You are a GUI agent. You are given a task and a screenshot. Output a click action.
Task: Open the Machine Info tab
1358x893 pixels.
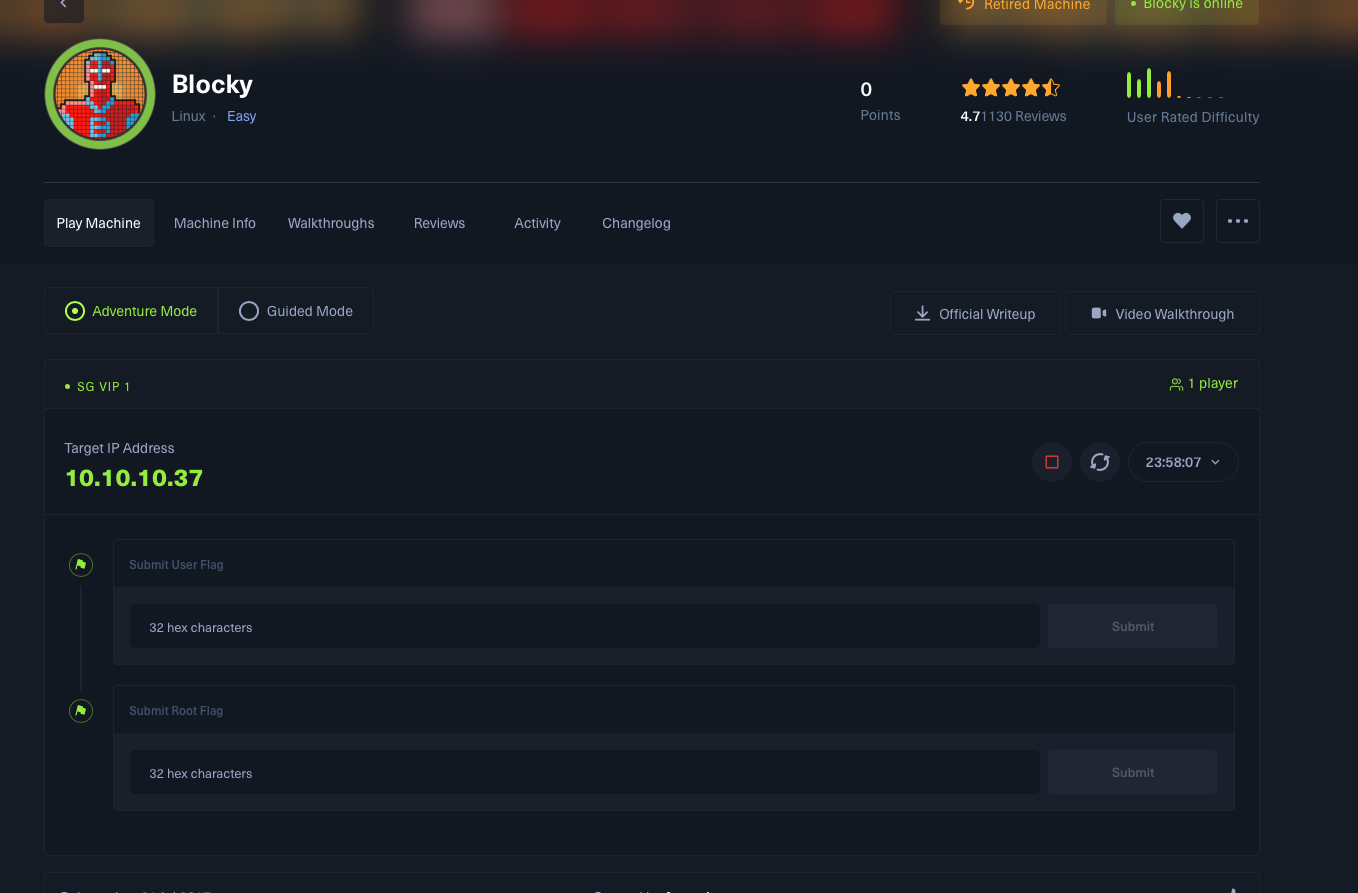point(215,223)
